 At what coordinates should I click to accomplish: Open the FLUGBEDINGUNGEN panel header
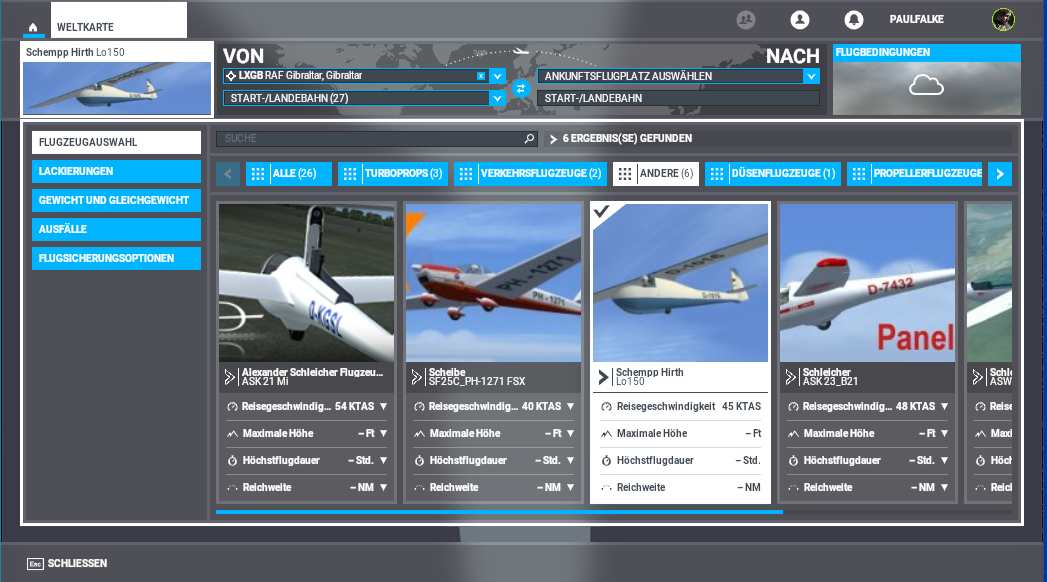click(927, 53)
